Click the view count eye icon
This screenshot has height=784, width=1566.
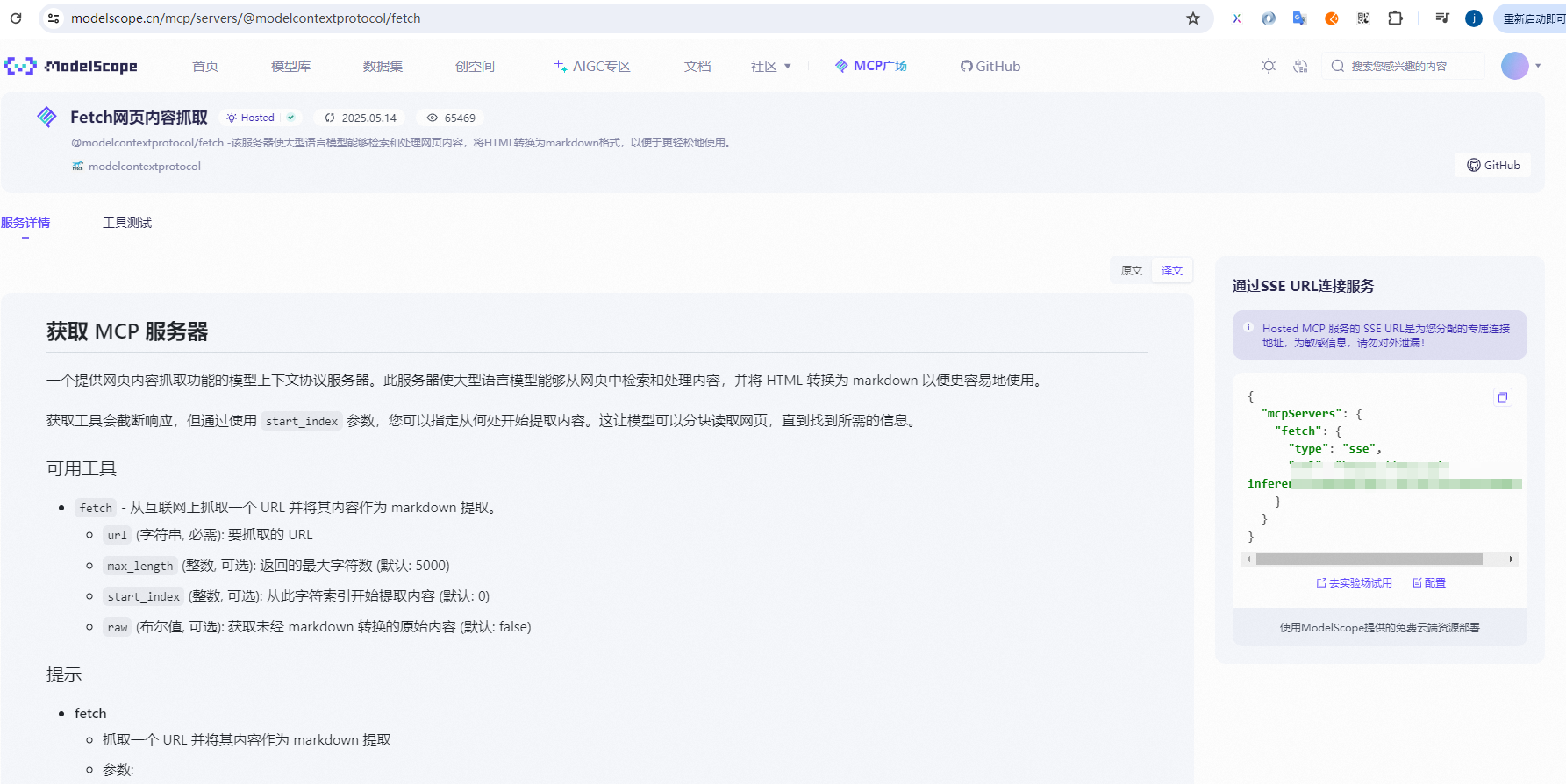433,118
